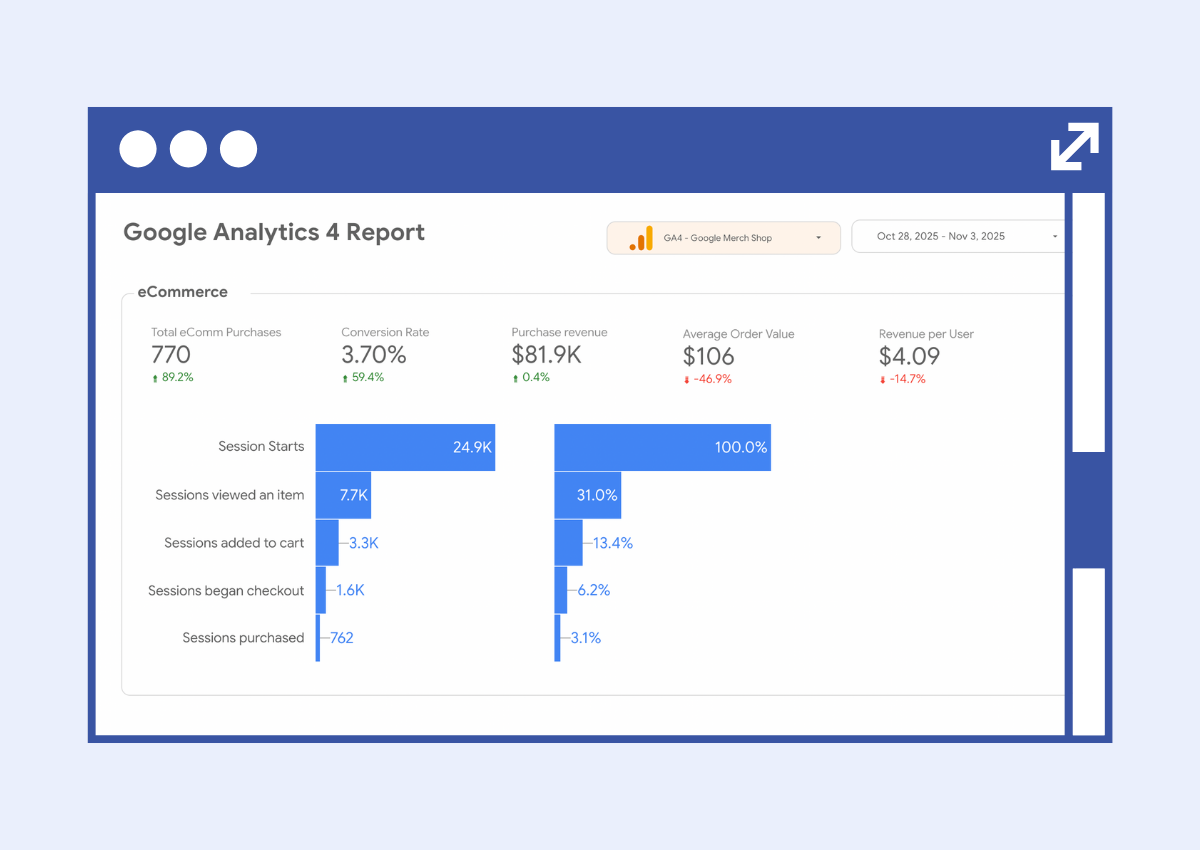The image size is (1200, 850).
Task: Open the GA4 - Google Merch Shop selector
Action: coord(723,238)
